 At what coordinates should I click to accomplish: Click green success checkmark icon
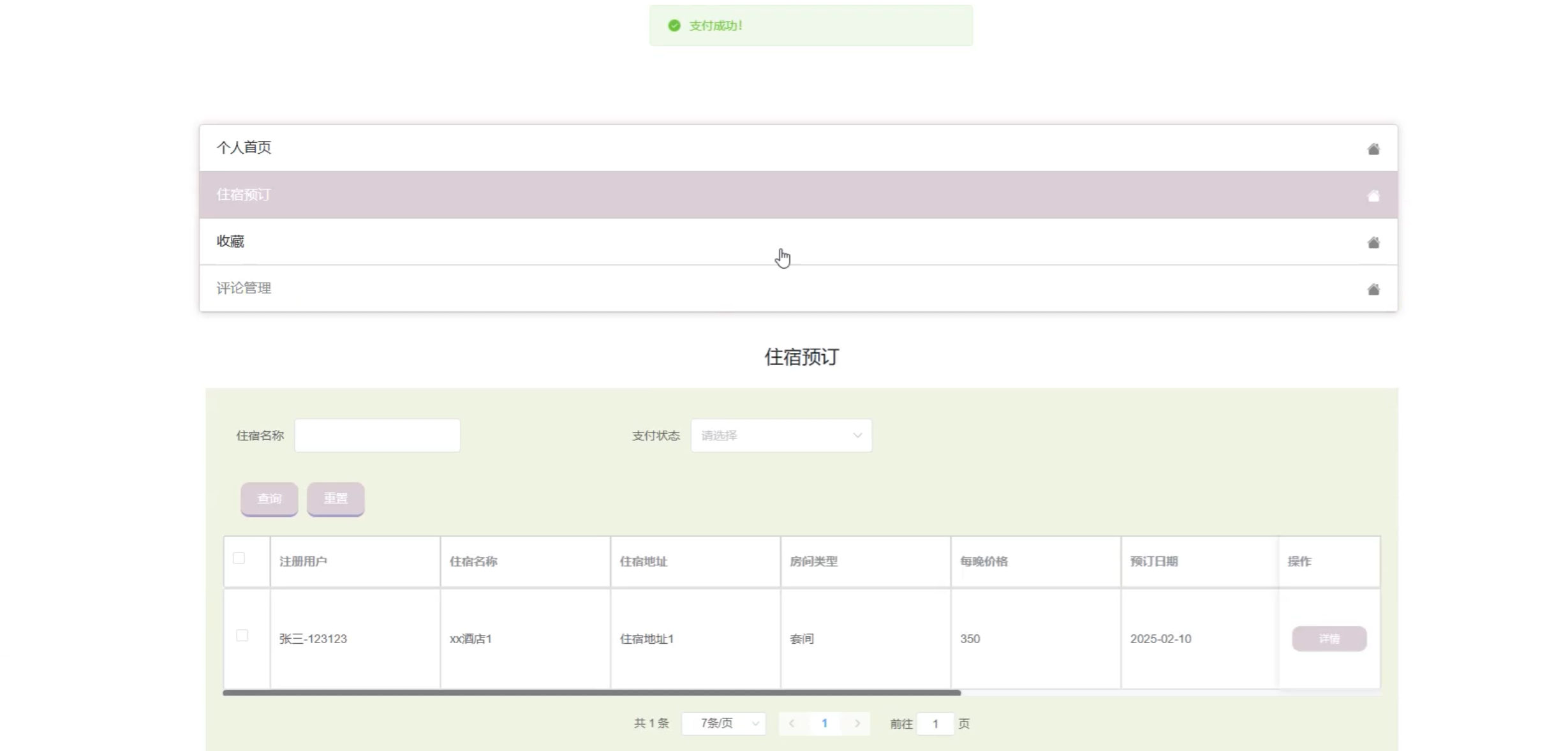click(x=674, y=26)
